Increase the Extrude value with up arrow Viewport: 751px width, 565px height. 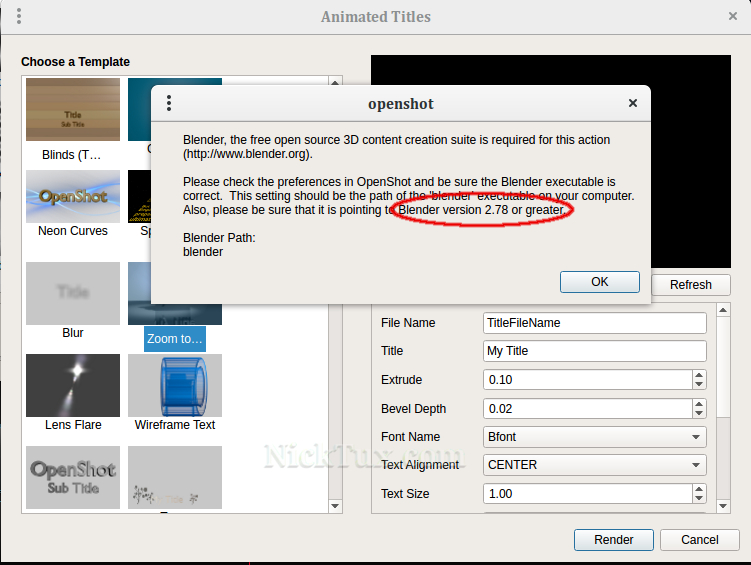(x=698, y=375)
